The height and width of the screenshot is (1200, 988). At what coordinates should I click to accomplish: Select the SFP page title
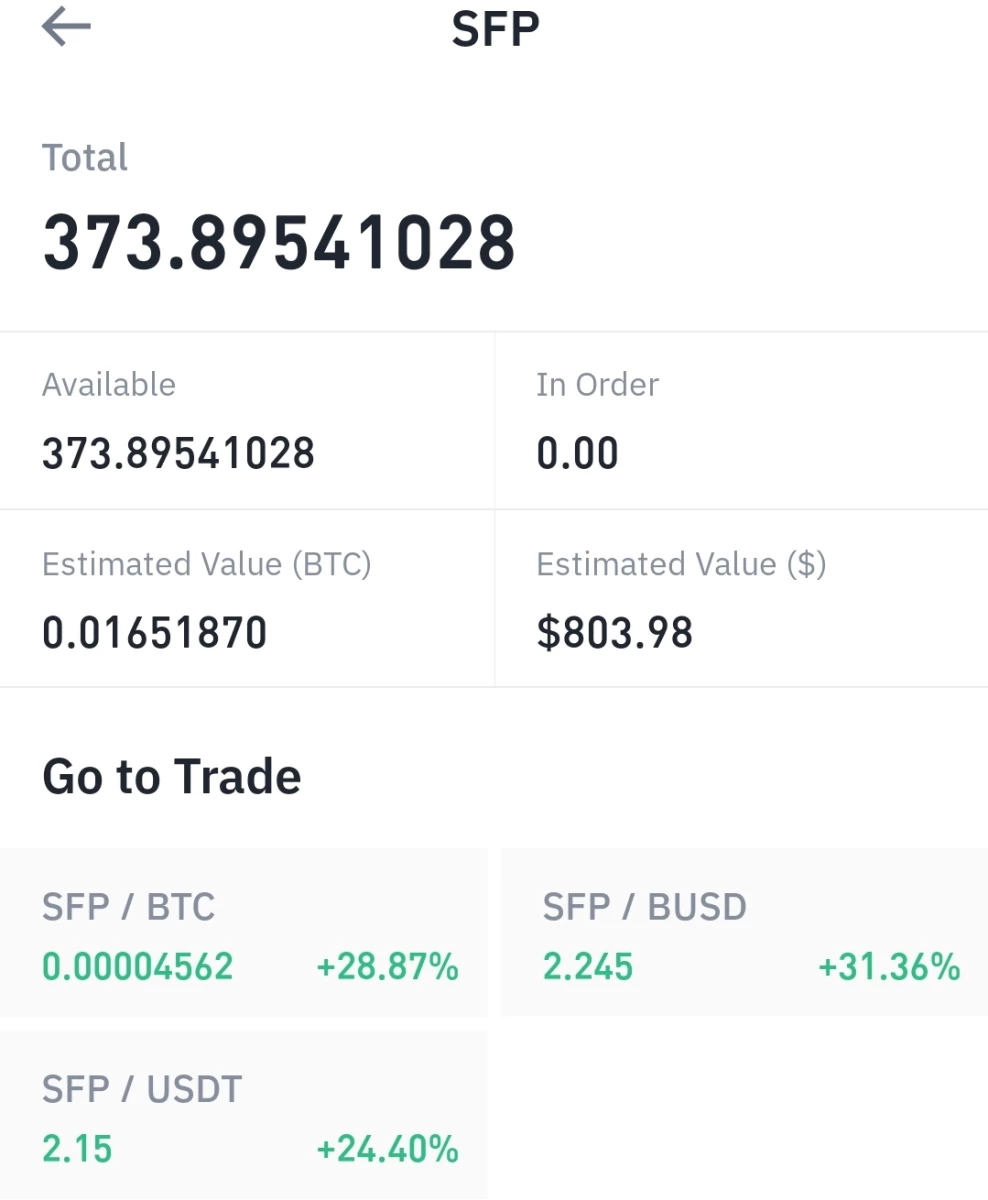495,29
